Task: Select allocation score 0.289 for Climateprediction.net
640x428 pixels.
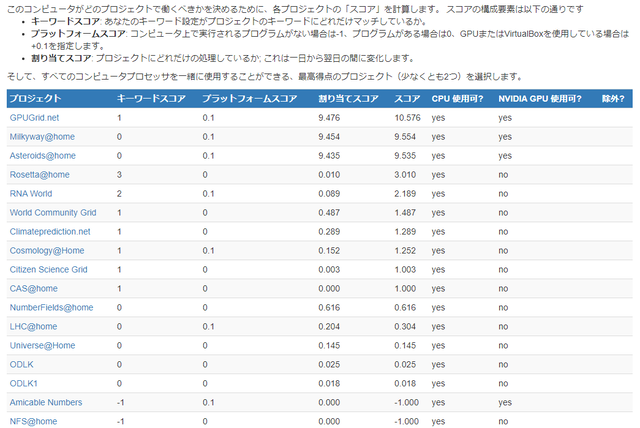Action: click(329, 232)
